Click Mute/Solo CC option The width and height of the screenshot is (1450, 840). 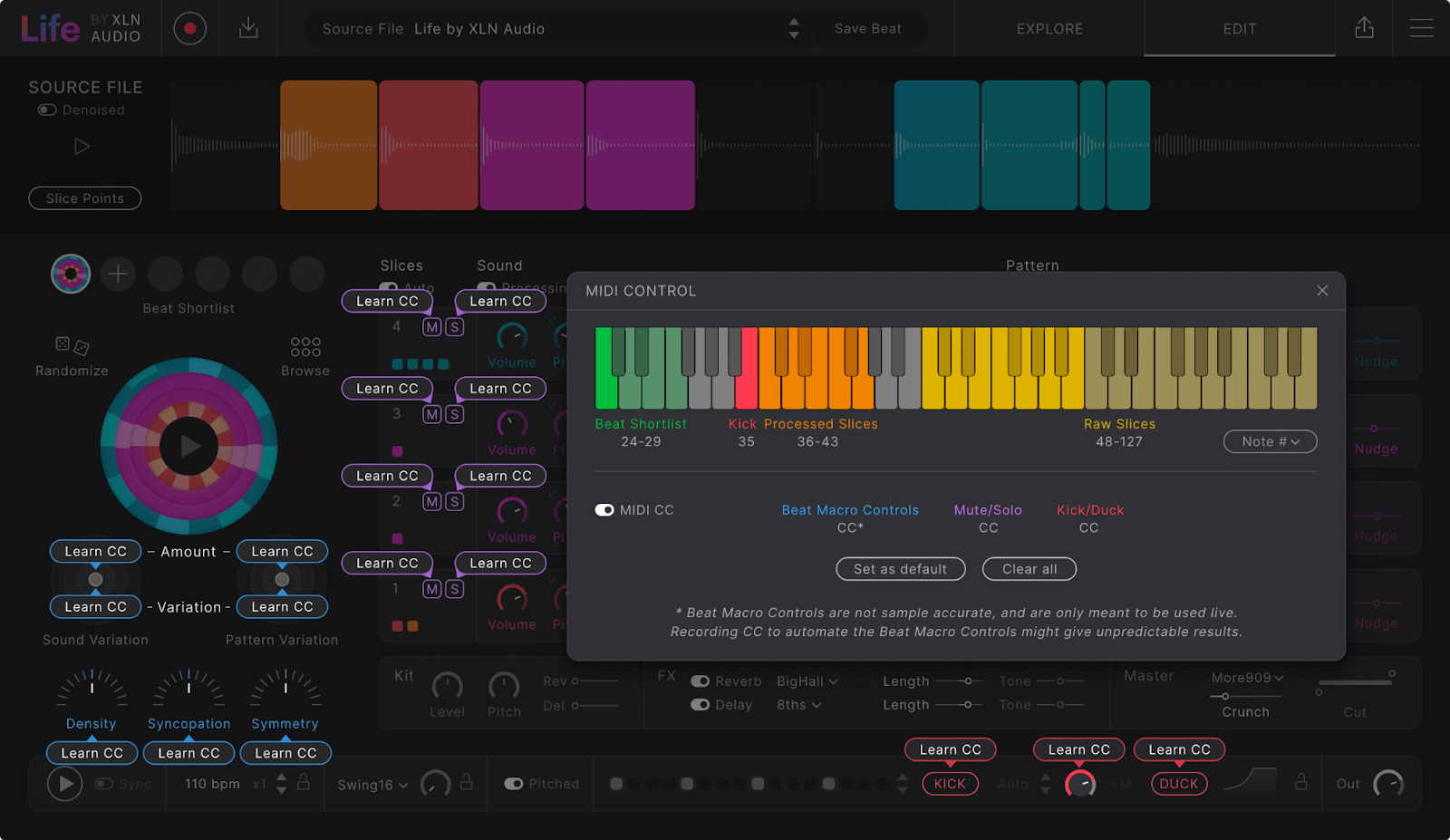(988, 518)
